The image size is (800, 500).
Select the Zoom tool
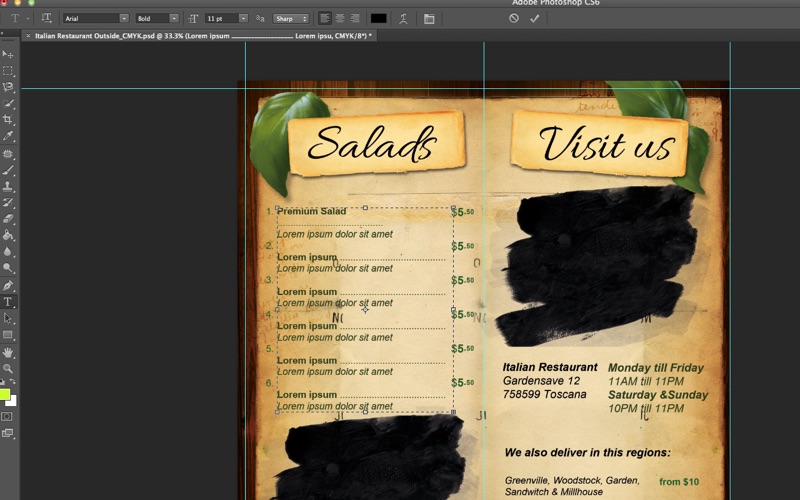click(8, 368)
